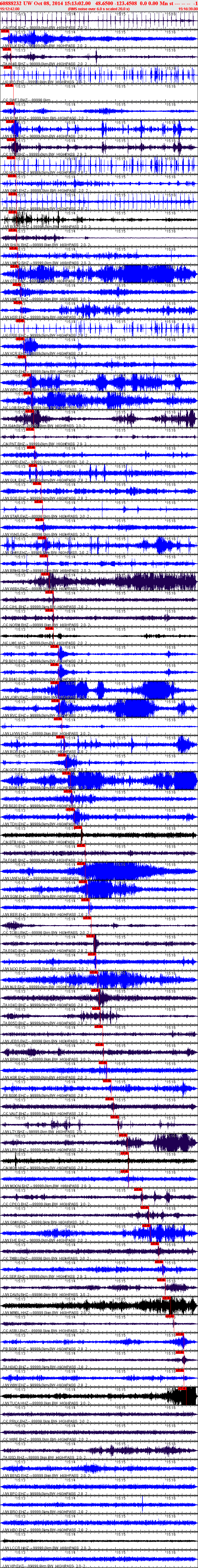Select the UW.ASR.EHZ trace label
Viewport: 198px width, 1568px height.
(45, 1078)
